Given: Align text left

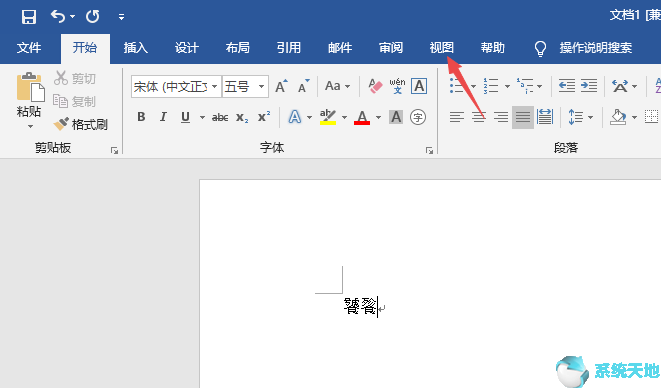Looking at the screenshot, I should pos(457,117).
